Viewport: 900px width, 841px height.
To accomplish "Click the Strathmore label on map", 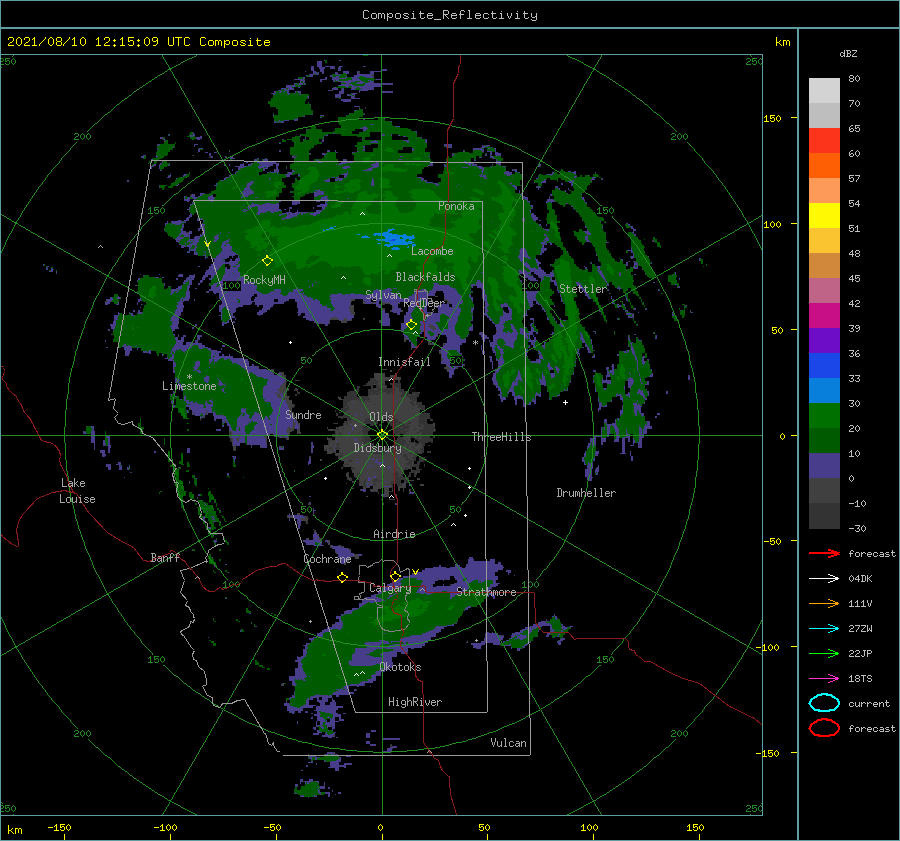I will [x=486, y=592].
